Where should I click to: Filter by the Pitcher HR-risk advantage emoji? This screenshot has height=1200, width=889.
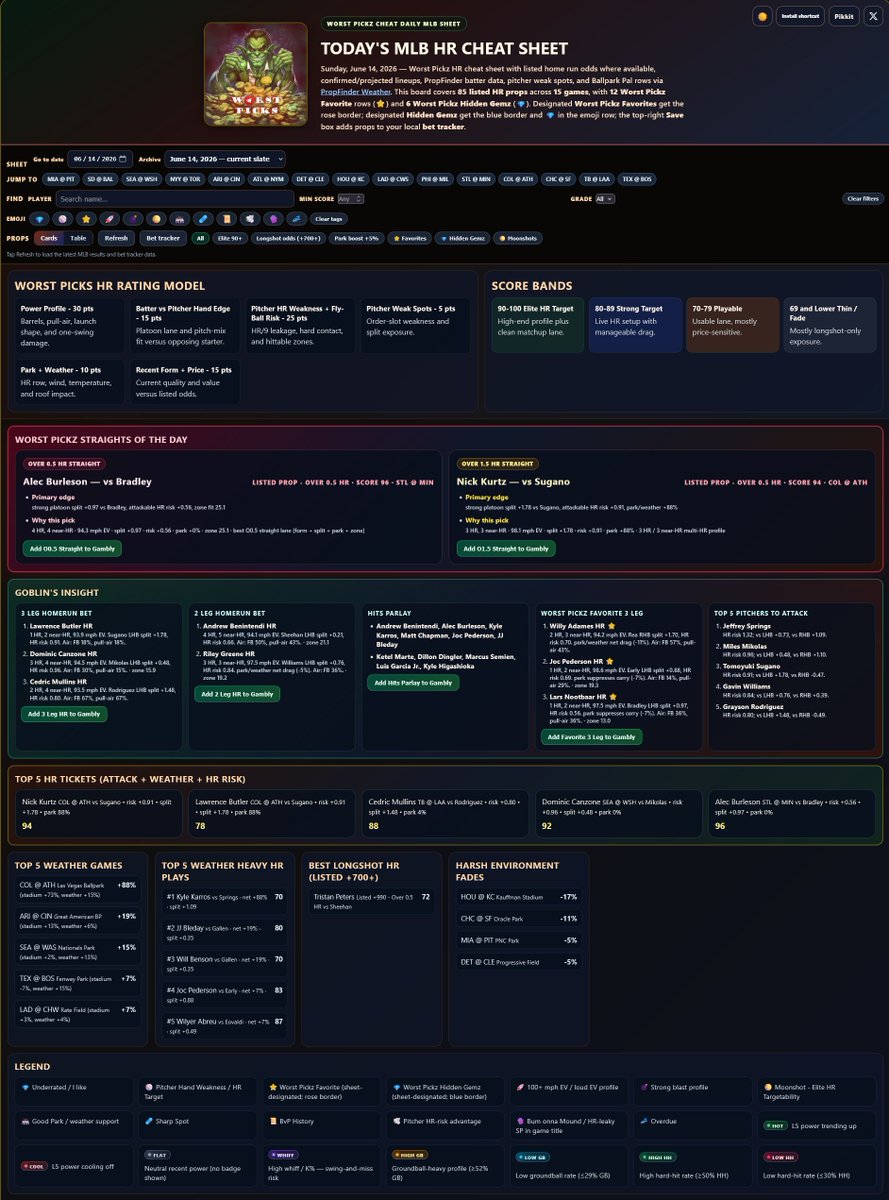[x=250, y=219]
